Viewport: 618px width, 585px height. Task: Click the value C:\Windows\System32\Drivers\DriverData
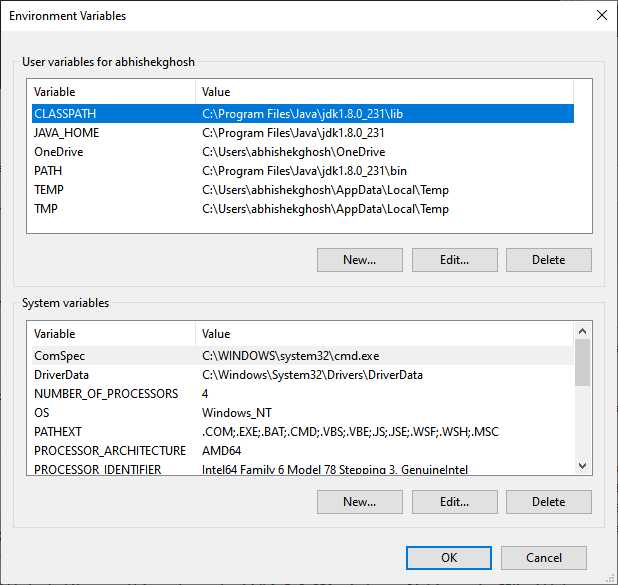pyautogui.click(x=312, y=374)
